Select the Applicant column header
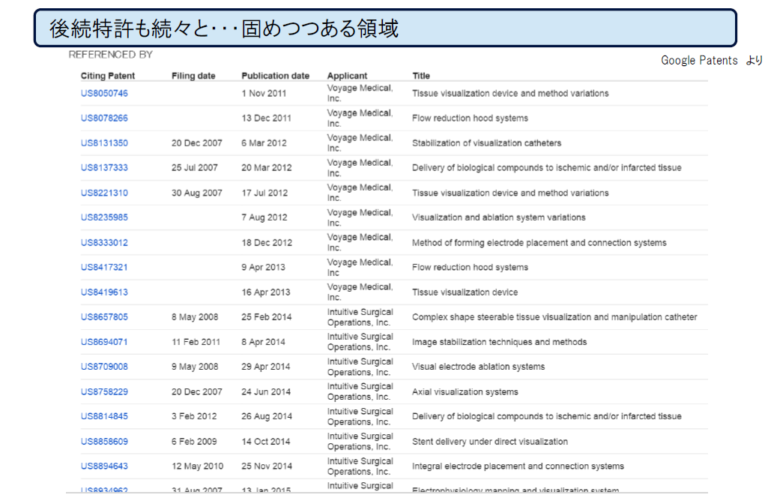Screen dimensions: 768x501 [347, 76]
